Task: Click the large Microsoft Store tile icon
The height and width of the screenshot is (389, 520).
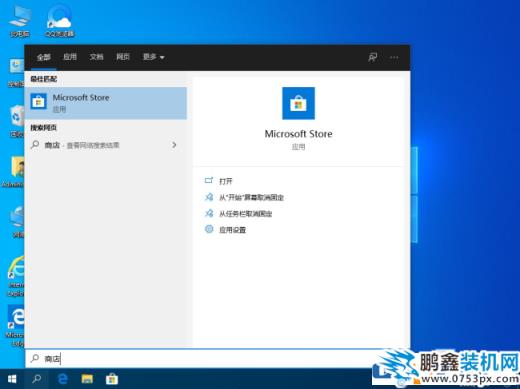Action: pyautogui.click(x=298, y=103)
